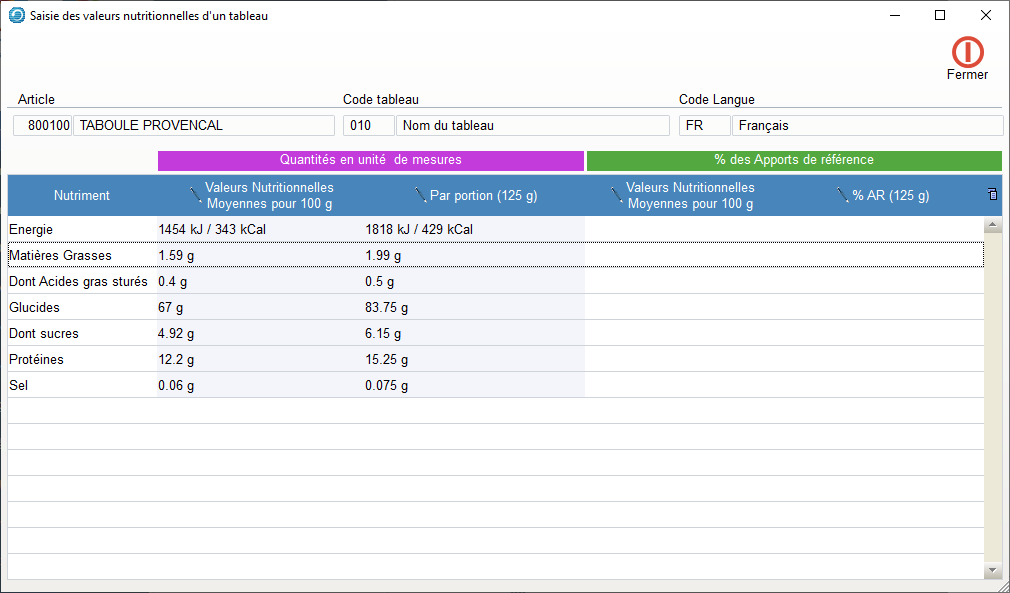Click the Code tableau field 010

point(368,126)
